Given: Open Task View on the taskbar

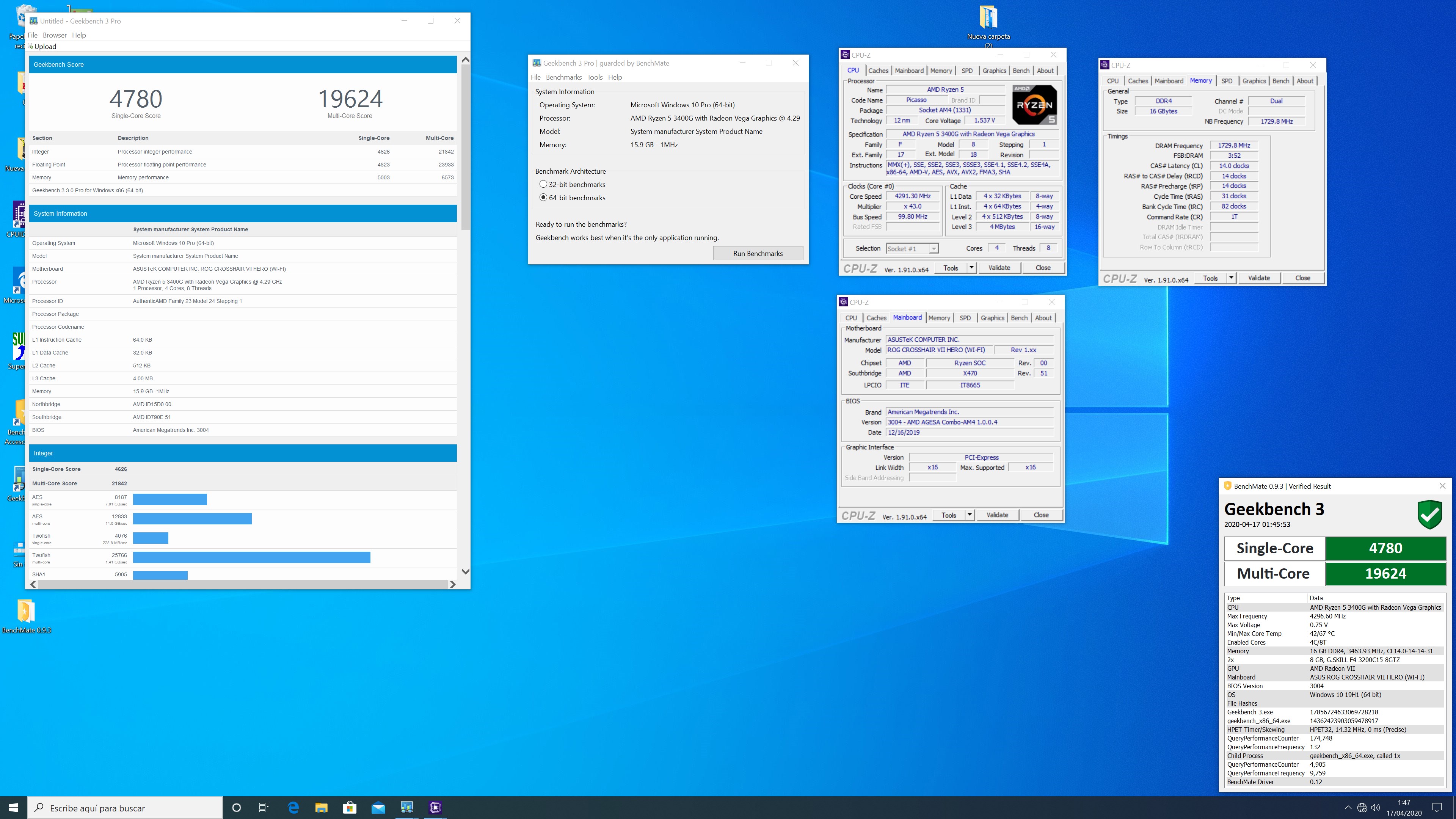Looking at the screenshot, I should pyautogui.click(x=264, y=808).
